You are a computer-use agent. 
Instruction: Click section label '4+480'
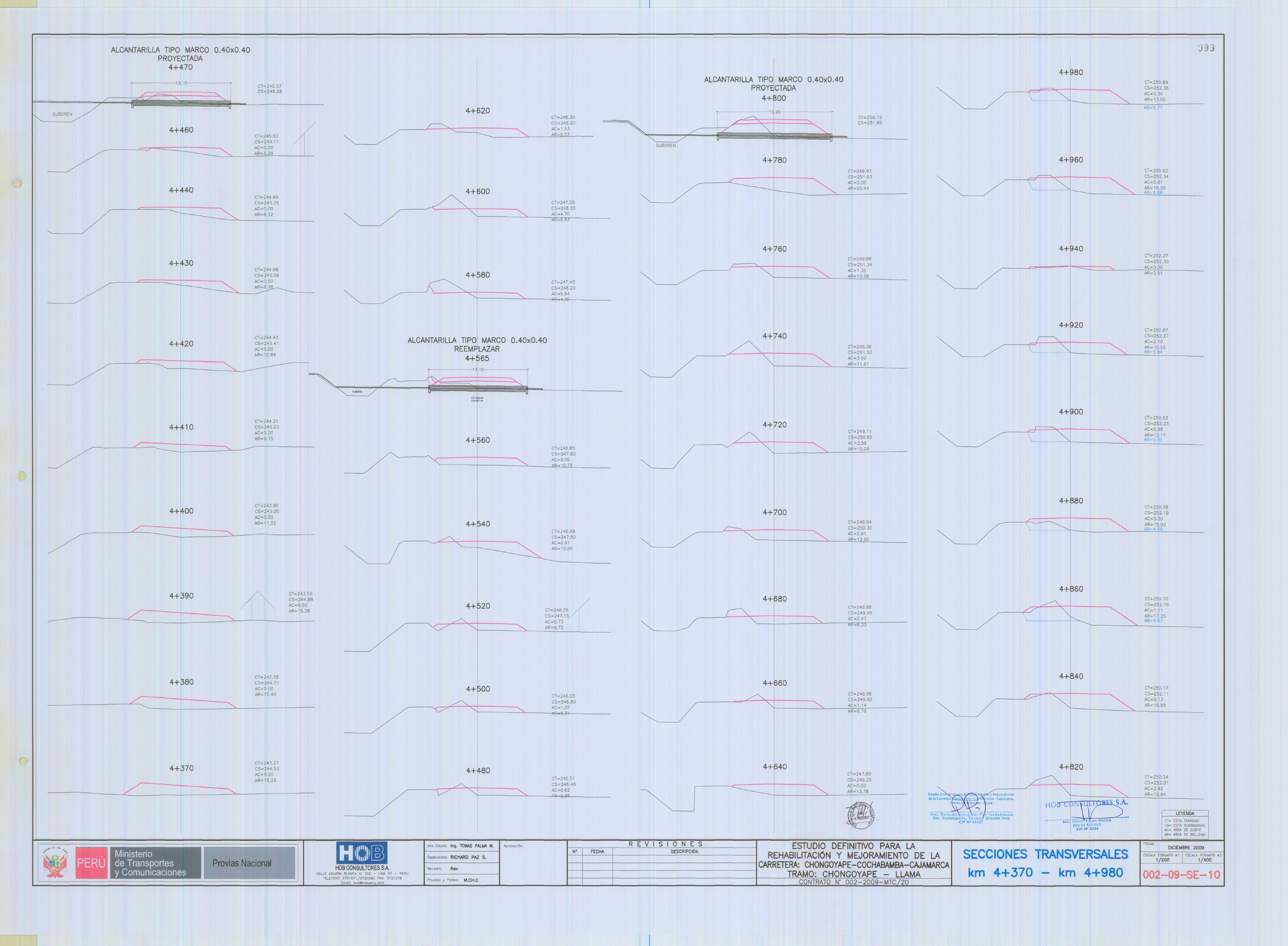click(x=478, y=771)
